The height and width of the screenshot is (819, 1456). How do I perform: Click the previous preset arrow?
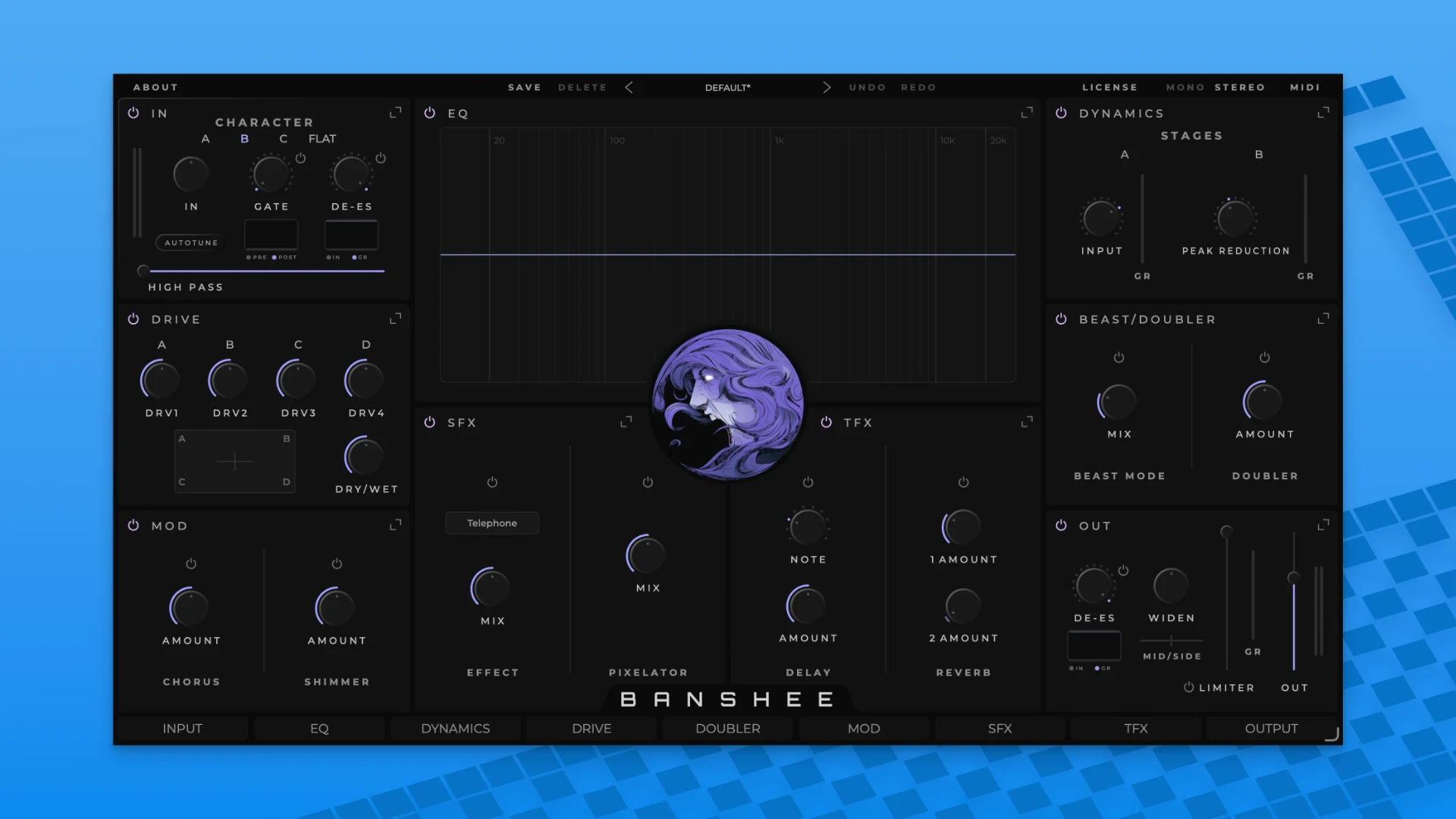point(629,86)
